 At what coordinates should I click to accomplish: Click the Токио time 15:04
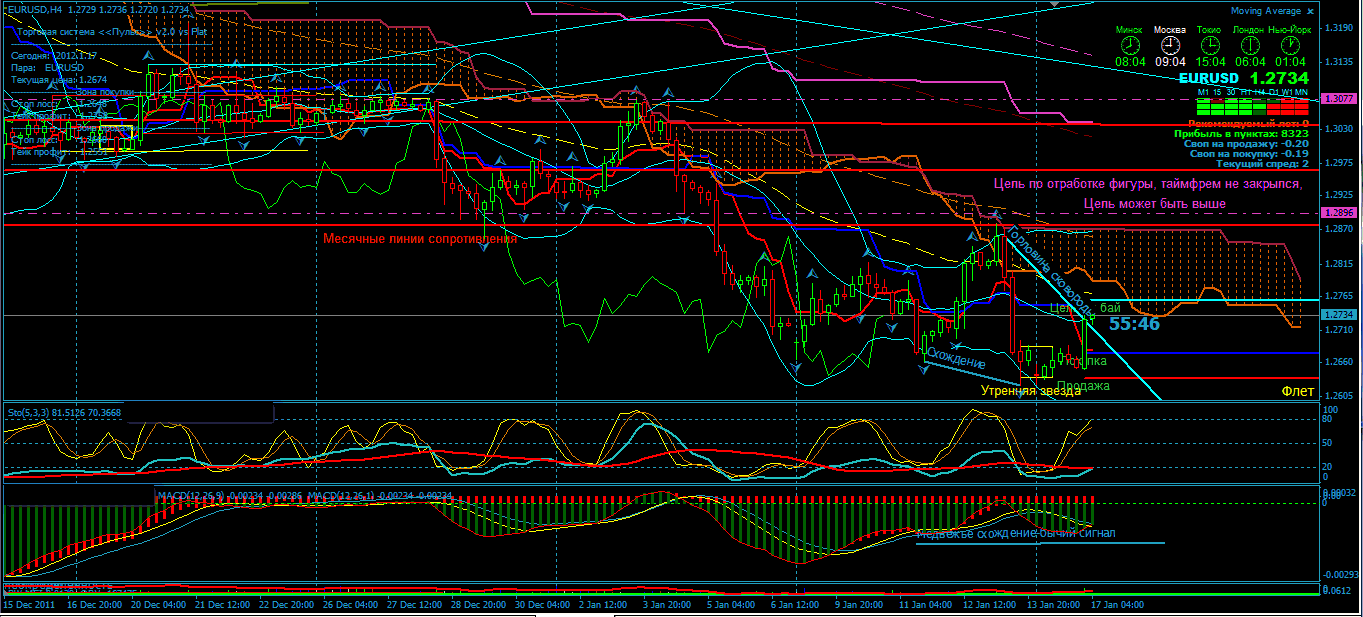(x=1209, y=62)
